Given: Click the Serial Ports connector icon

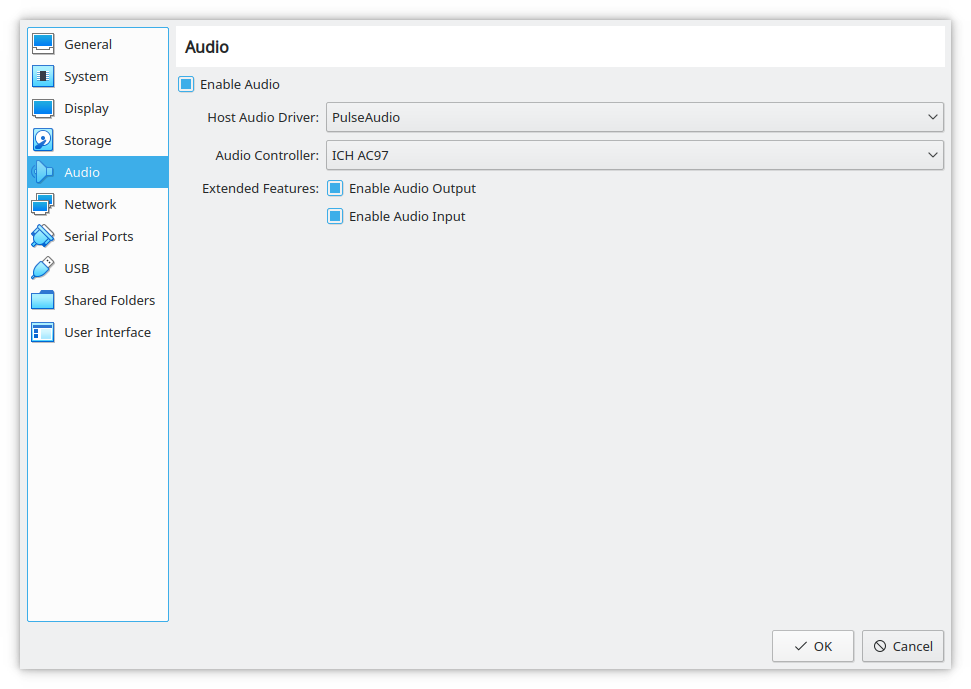Looking at the screenshot, I should (x=43, y=236).
